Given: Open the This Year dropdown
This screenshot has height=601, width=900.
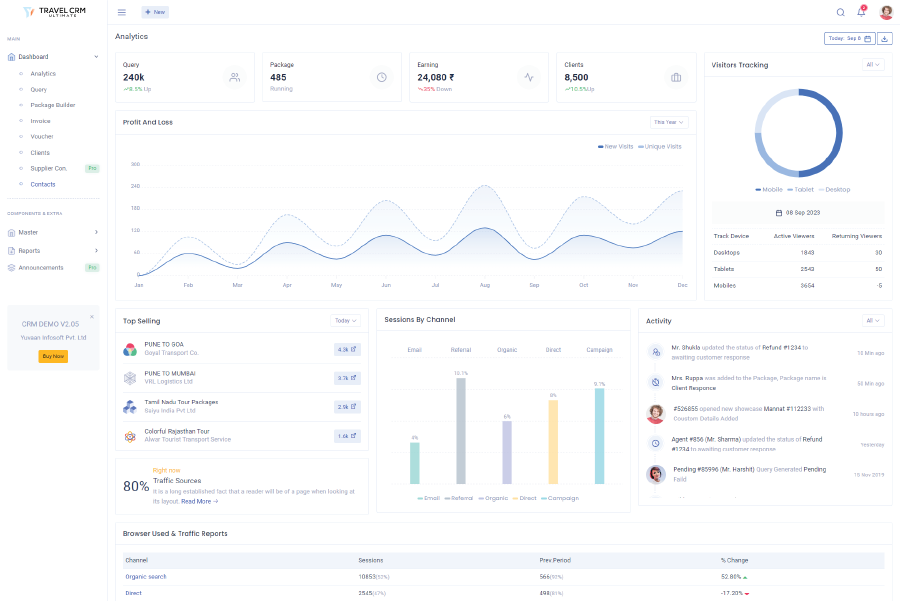Looking at the screenshot, I should pos(669,122).
